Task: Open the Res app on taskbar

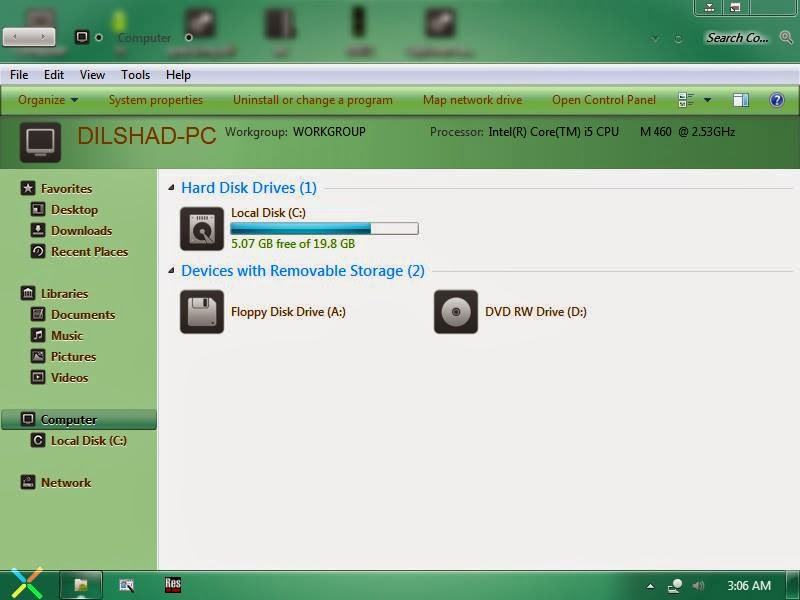Action: [172, 585]
